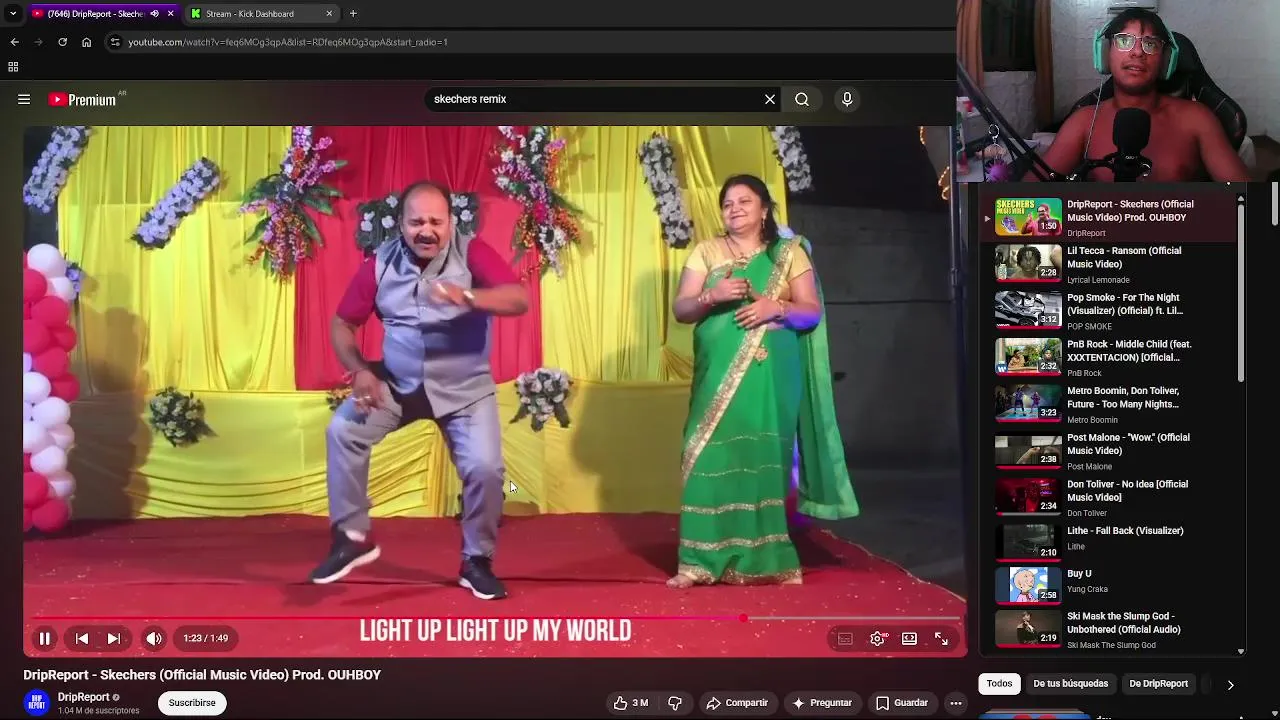Open more actions three-dot menu
Image resolution: width=1280 pixels, height=720 pixels.
tap(956, 703)
